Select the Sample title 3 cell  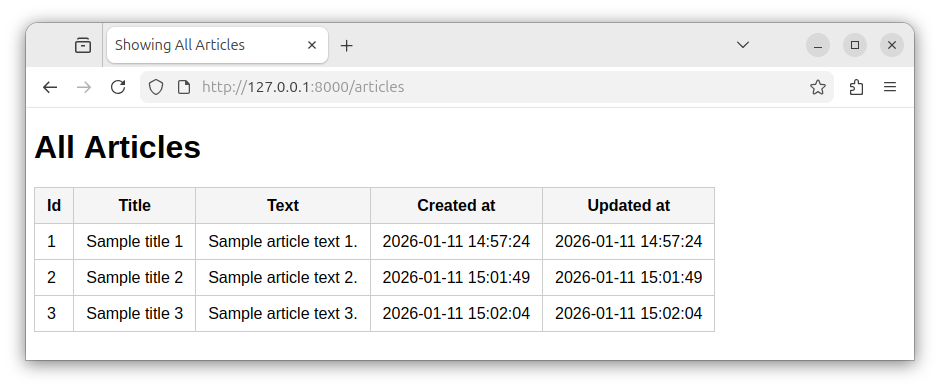tap(134, 313)
